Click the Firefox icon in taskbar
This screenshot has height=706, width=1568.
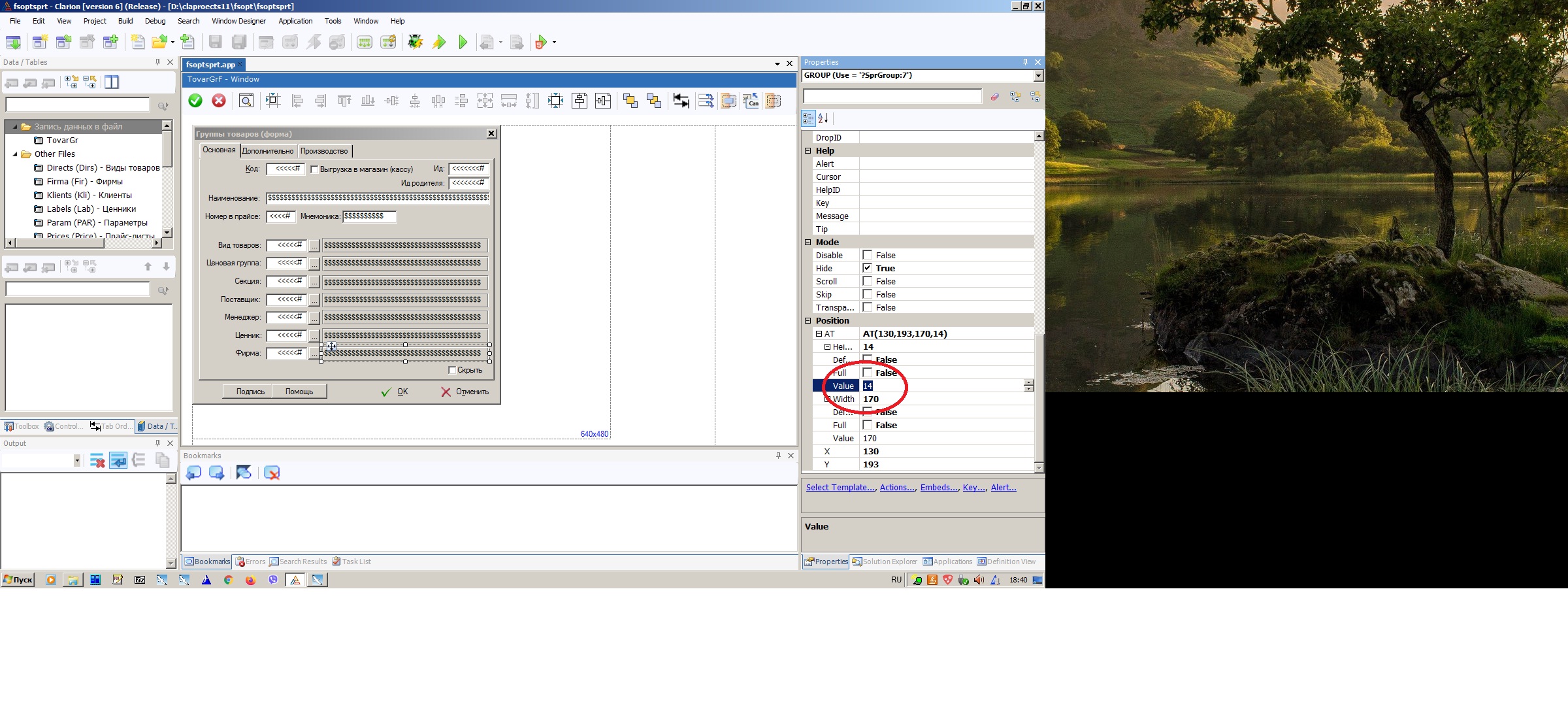250,580
